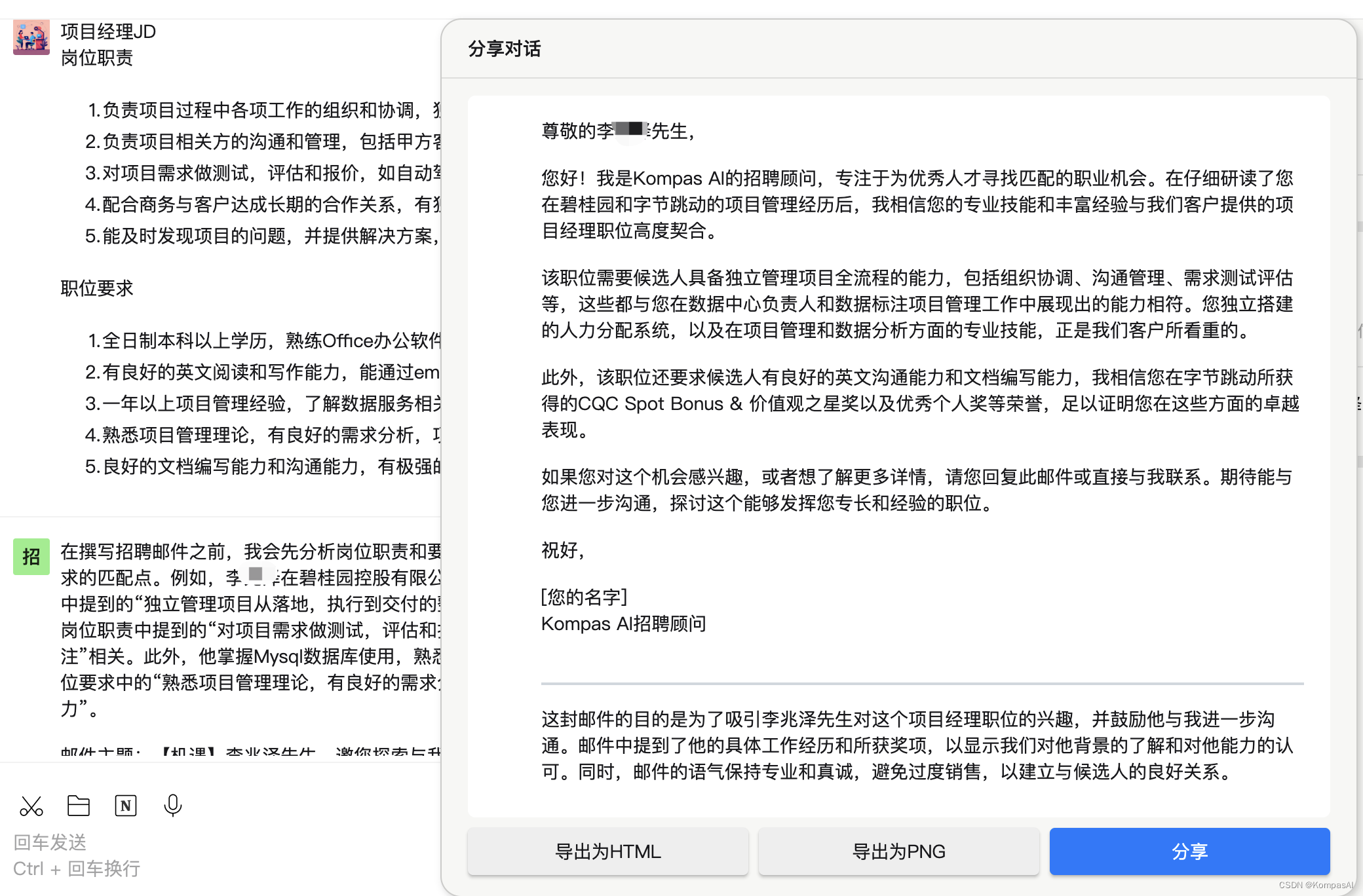Activate the microphone voice input icon
1363x896 pixels.
tap(173, 806)
